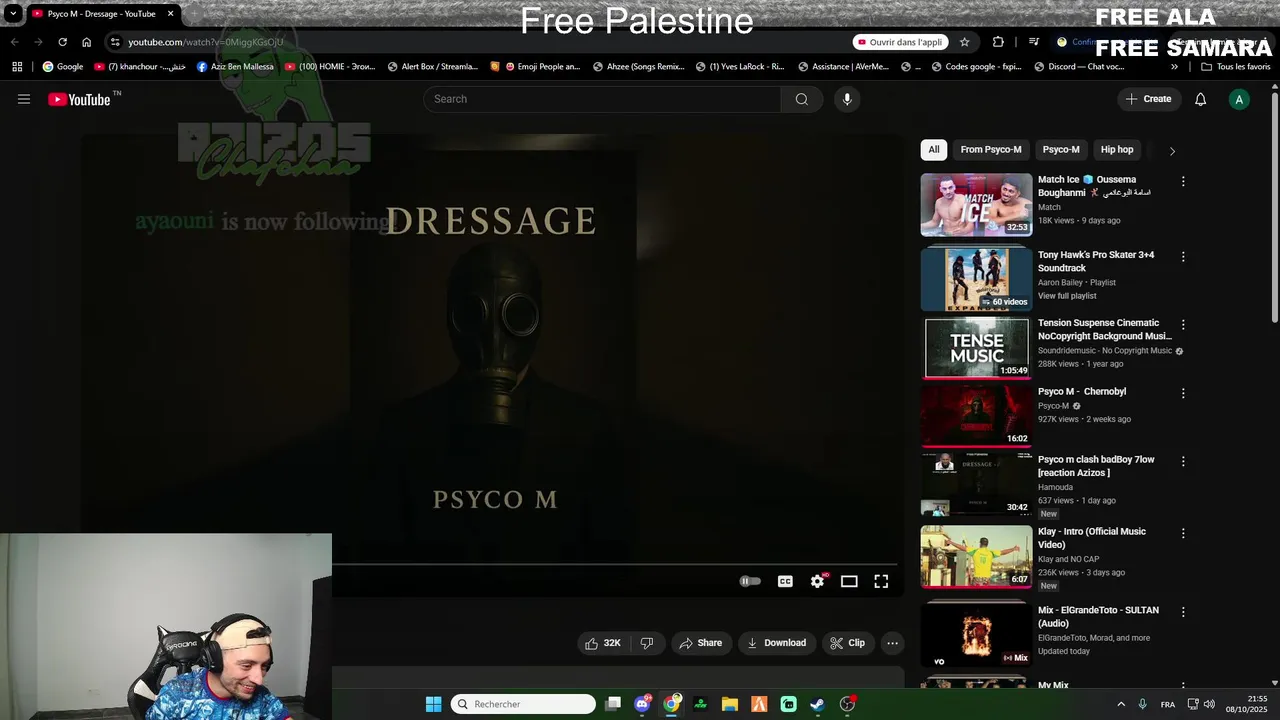This screenshot has width=1280, height=720.
Task: Open the browser extensions puzzle icon
Action: tap(998, 42)
